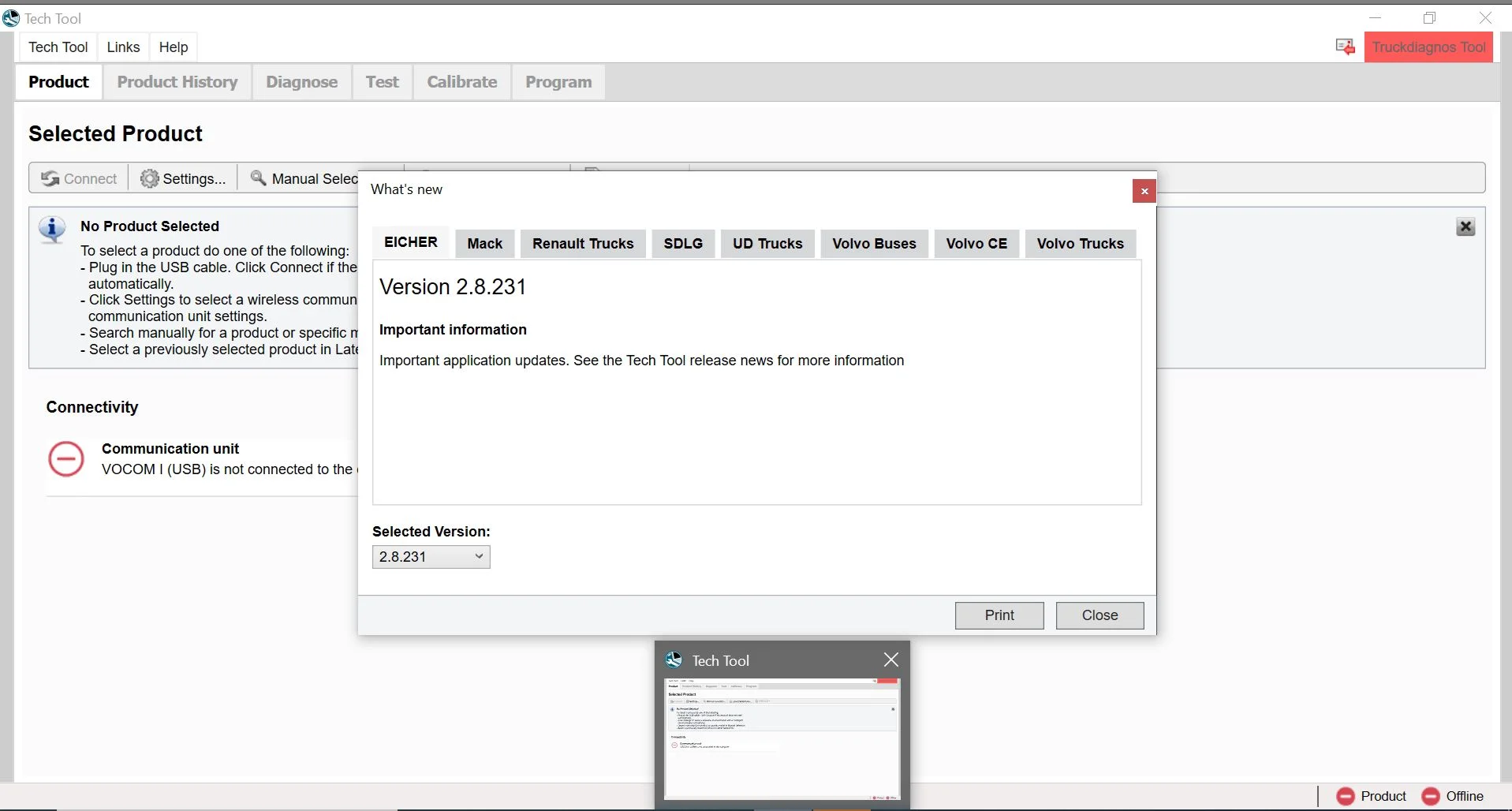Click the Version 2.8.231 heading

point(453,287)
